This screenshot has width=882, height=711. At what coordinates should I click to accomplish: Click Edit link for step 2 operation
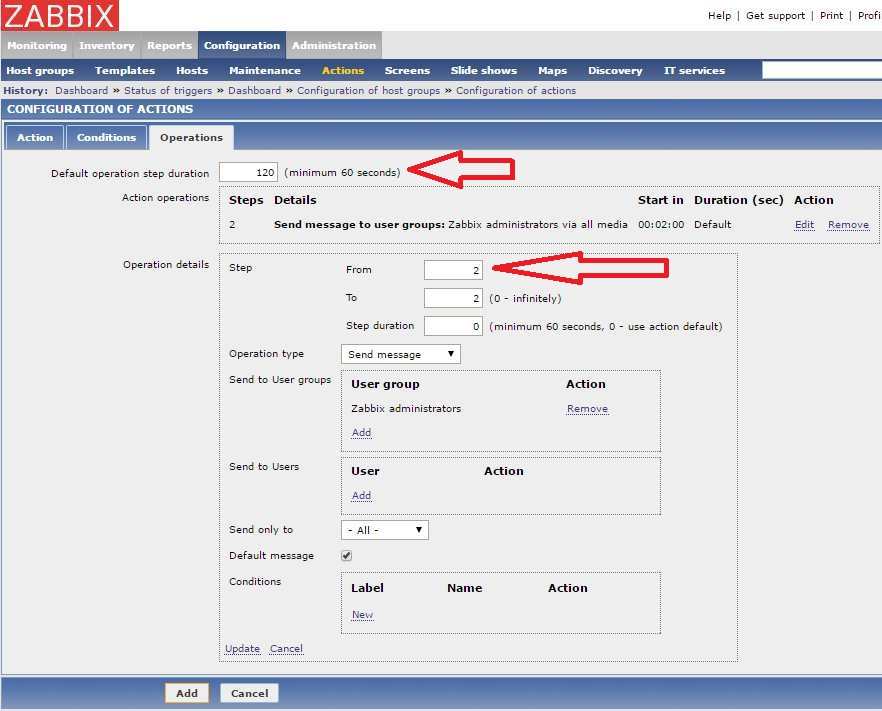click(x=804, y=225)
